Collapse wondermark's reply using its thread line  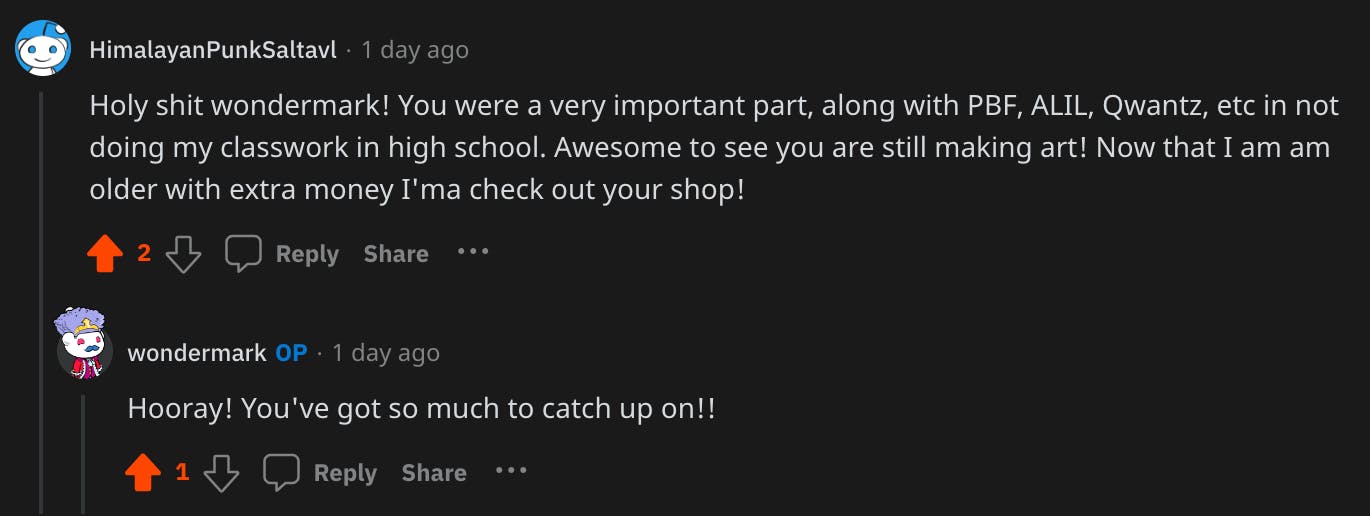83,450
